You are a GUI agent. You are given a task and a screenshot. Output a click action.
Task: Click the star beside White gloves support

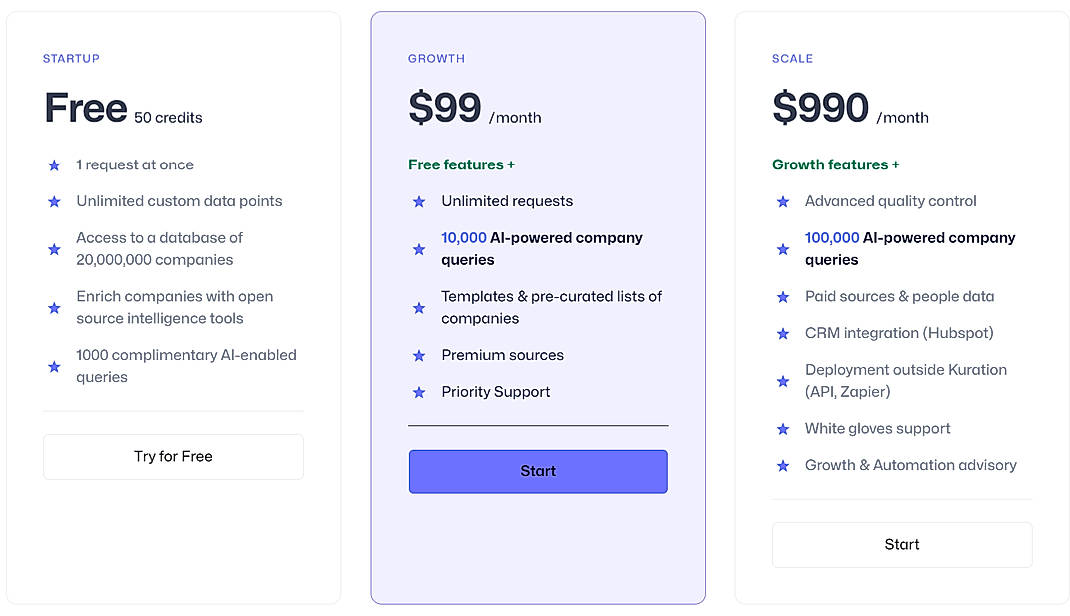pyautogui.click(x=782, y=429)
